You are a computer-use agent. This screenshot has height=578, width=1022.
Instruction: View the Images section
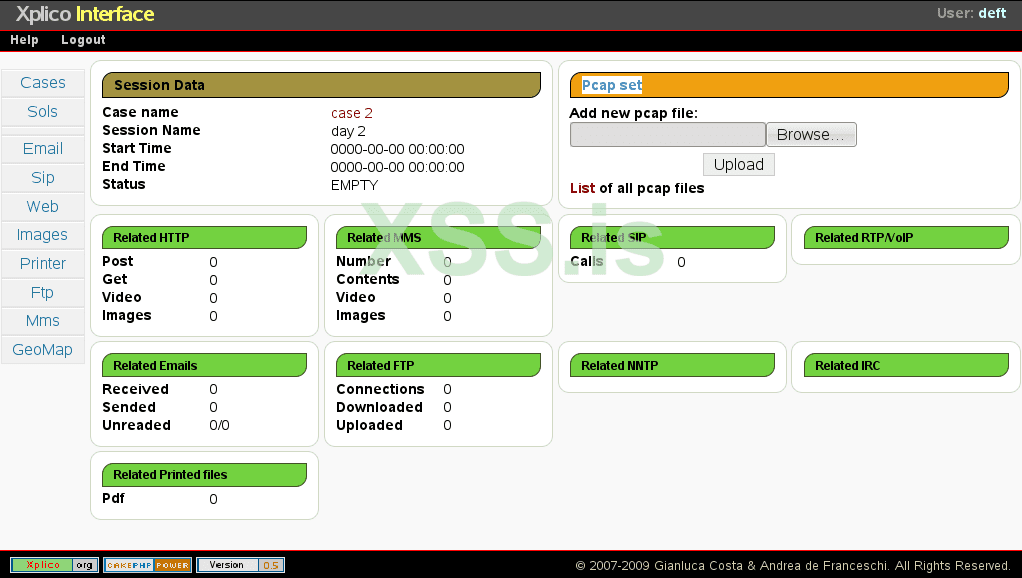click(x=42, y=234)
